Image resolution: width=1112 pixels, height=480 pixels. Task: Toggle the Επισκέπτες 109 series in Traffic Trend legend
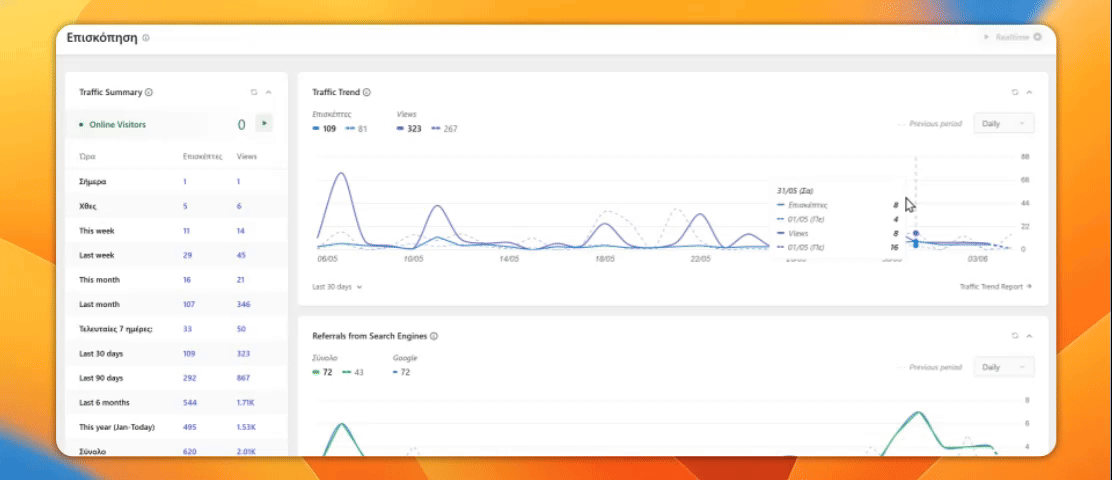324,129
